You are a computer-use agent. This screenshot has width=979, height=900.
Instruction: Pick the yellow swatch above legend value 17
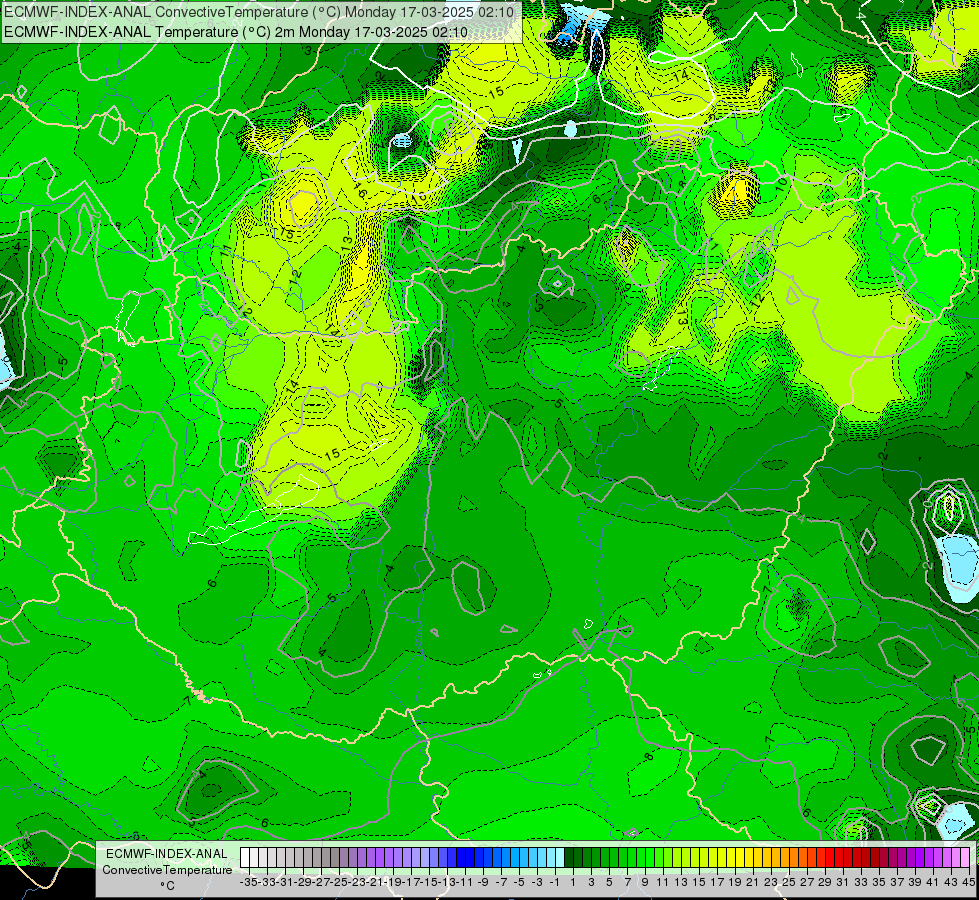coord(713,858)
